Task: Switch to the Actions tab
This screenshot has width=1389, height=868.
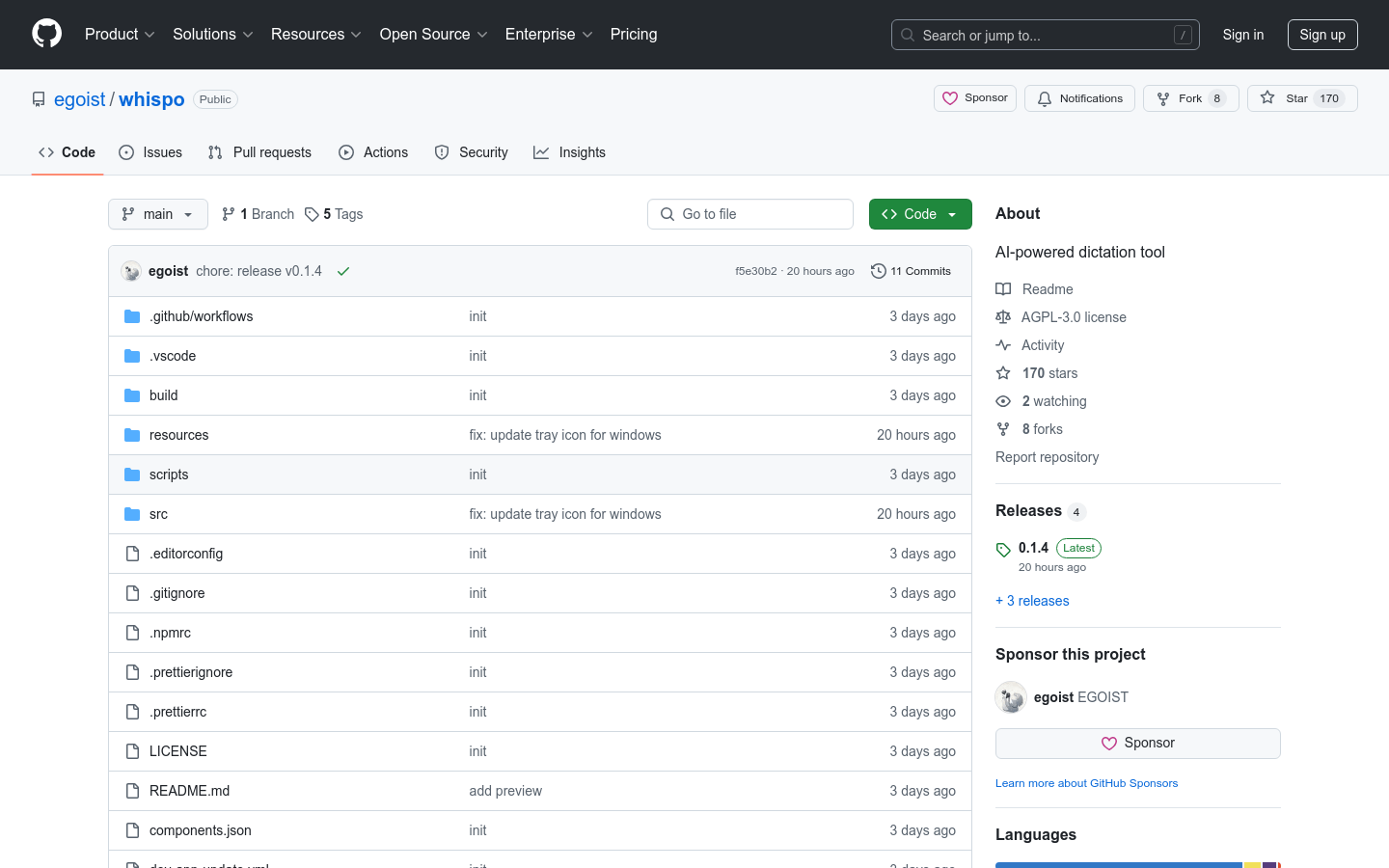Action: 373,152
